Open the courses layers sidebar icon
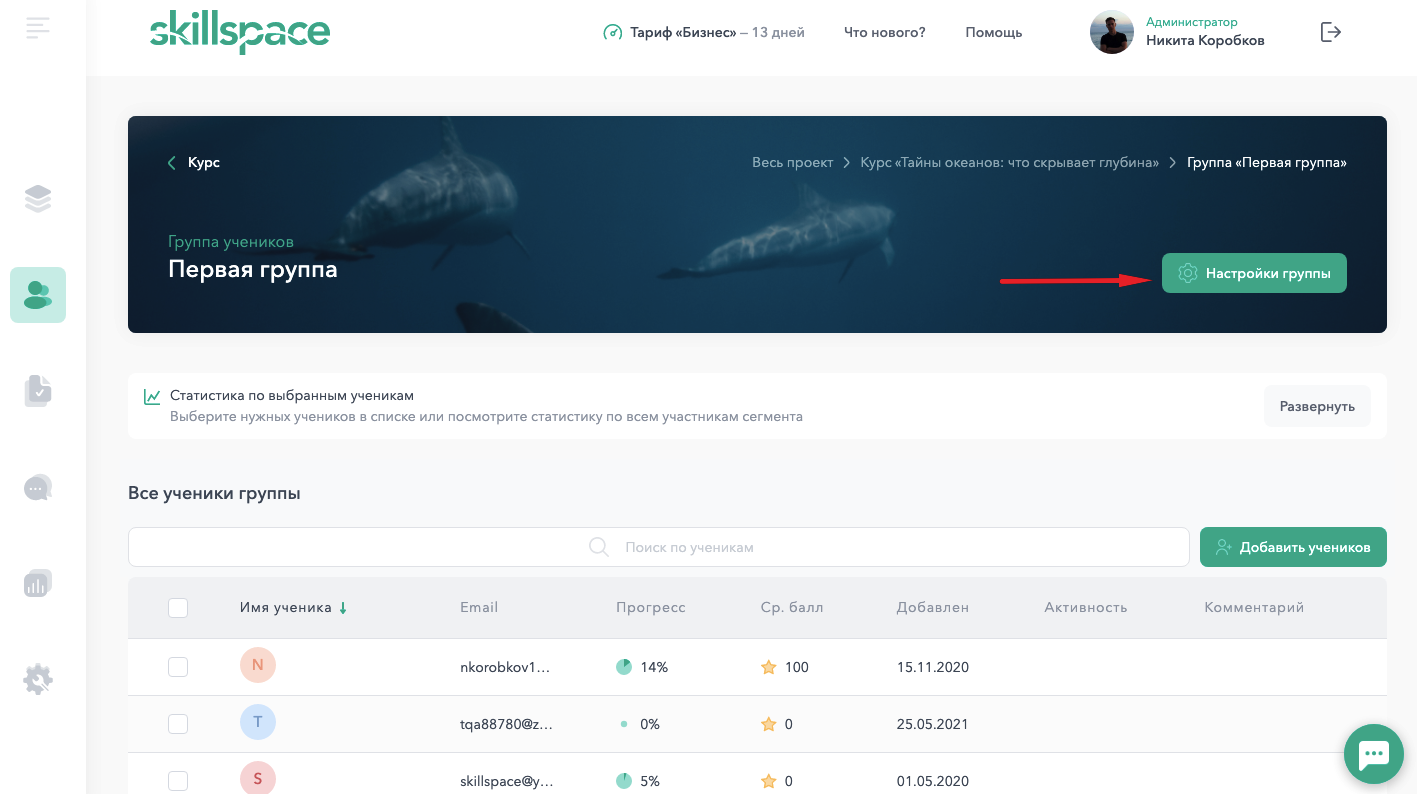The image size is (1417, 794). (38, 199)
